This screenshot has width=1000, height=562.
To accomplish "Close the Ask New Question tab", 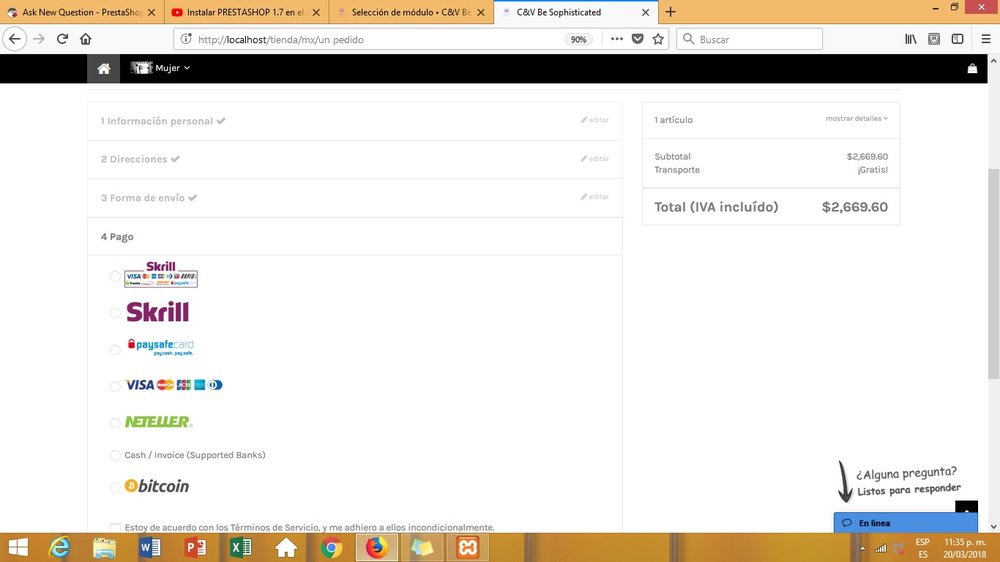I will click(x=151, y=12).
